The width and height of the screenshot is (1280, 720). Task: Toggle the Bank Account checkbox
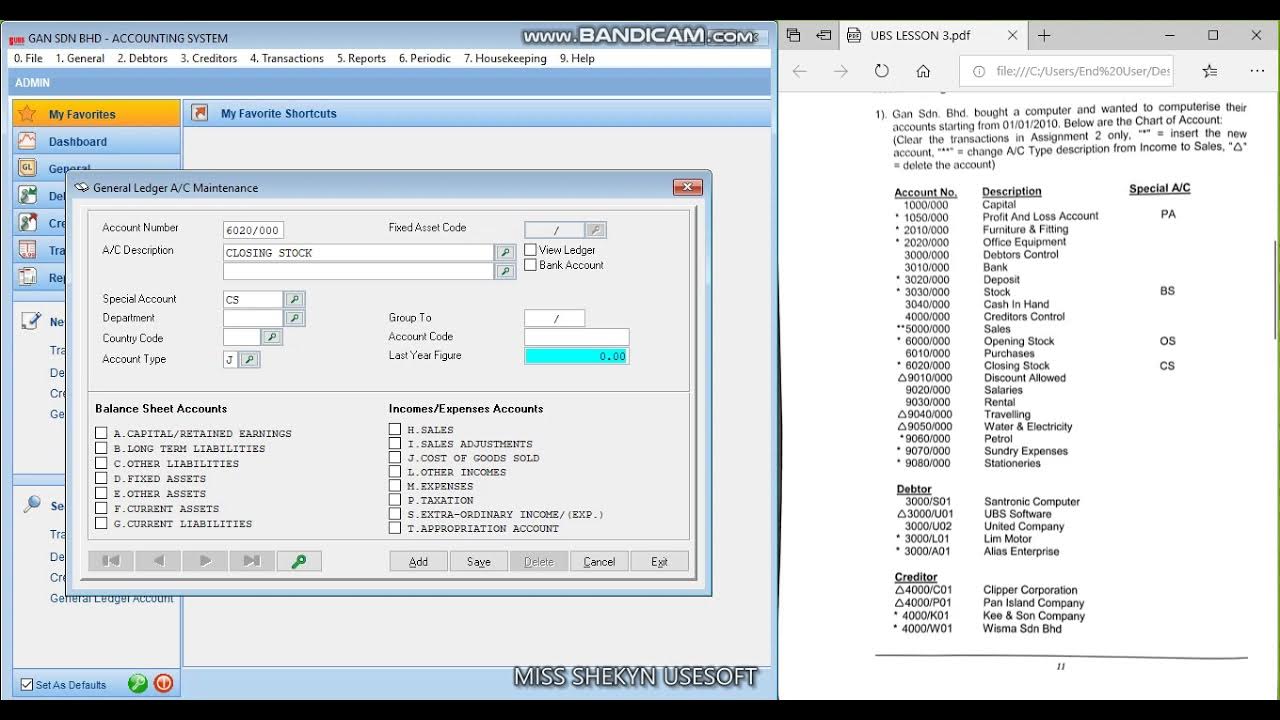[x=531, y=265]
